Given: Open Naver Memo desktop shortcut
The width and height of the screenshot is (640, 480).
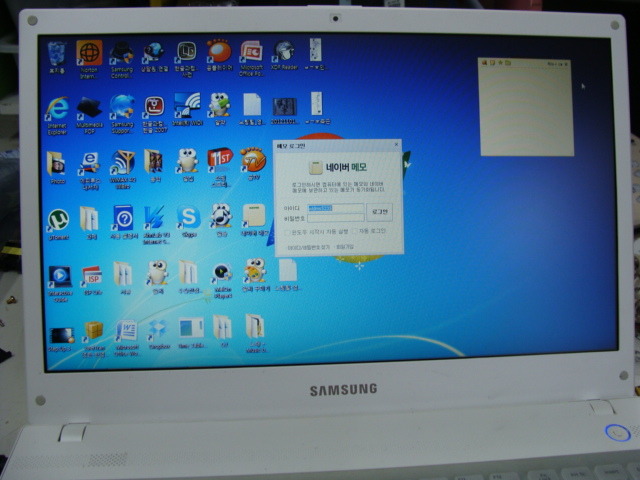Looking at the screenshot, I should [x=254, y=220].
